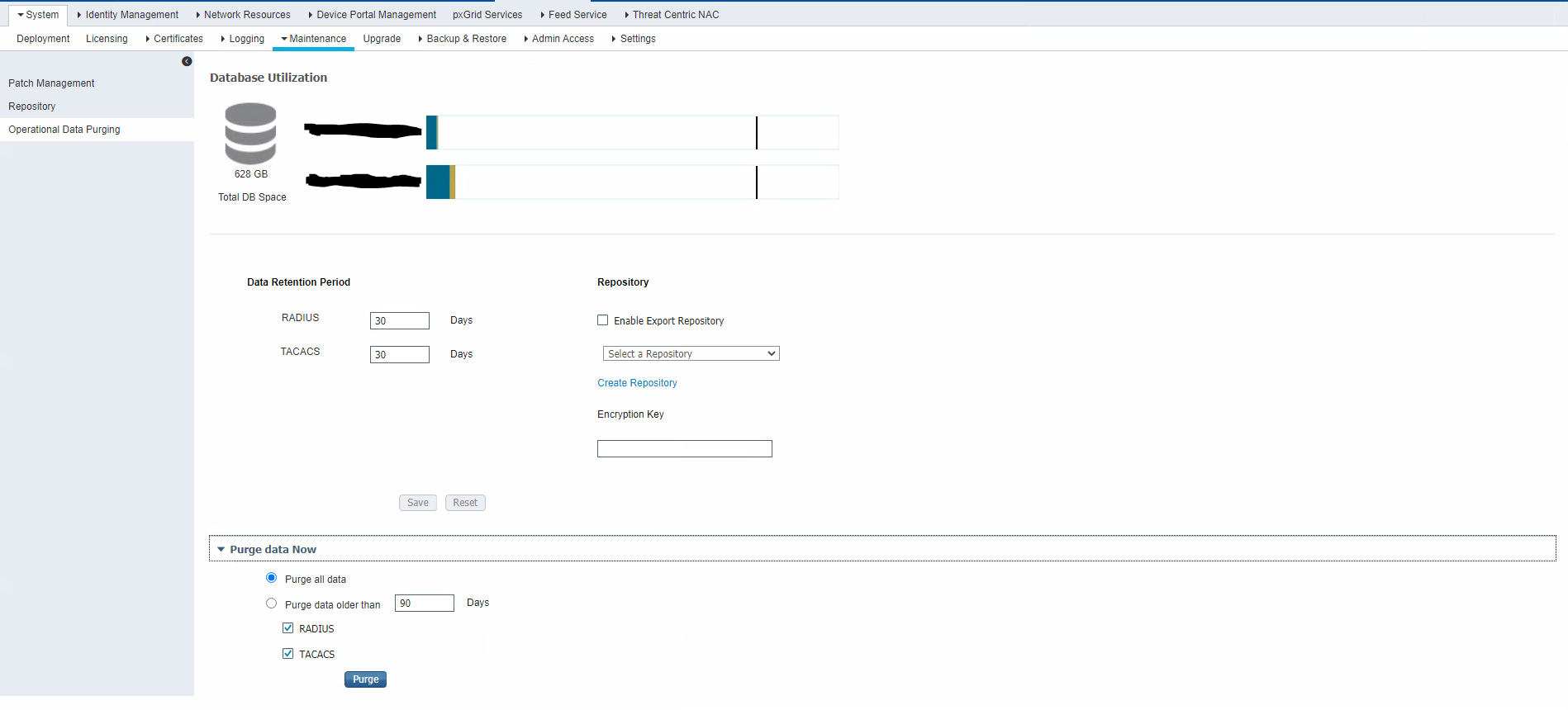
Task: Expand the Admin Access submenu
Action: pyautogui.click(x=559, y=39)
